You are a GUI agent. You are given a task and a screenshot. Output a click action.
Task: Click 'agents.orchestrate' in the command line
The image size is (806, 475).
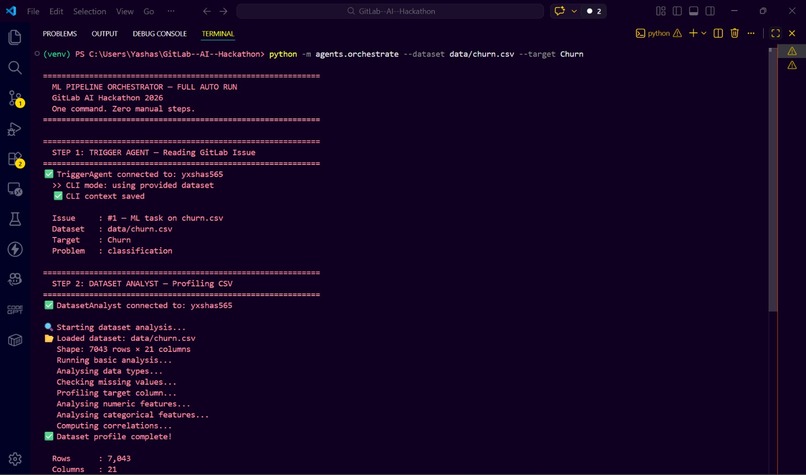(x=357, y=54)
